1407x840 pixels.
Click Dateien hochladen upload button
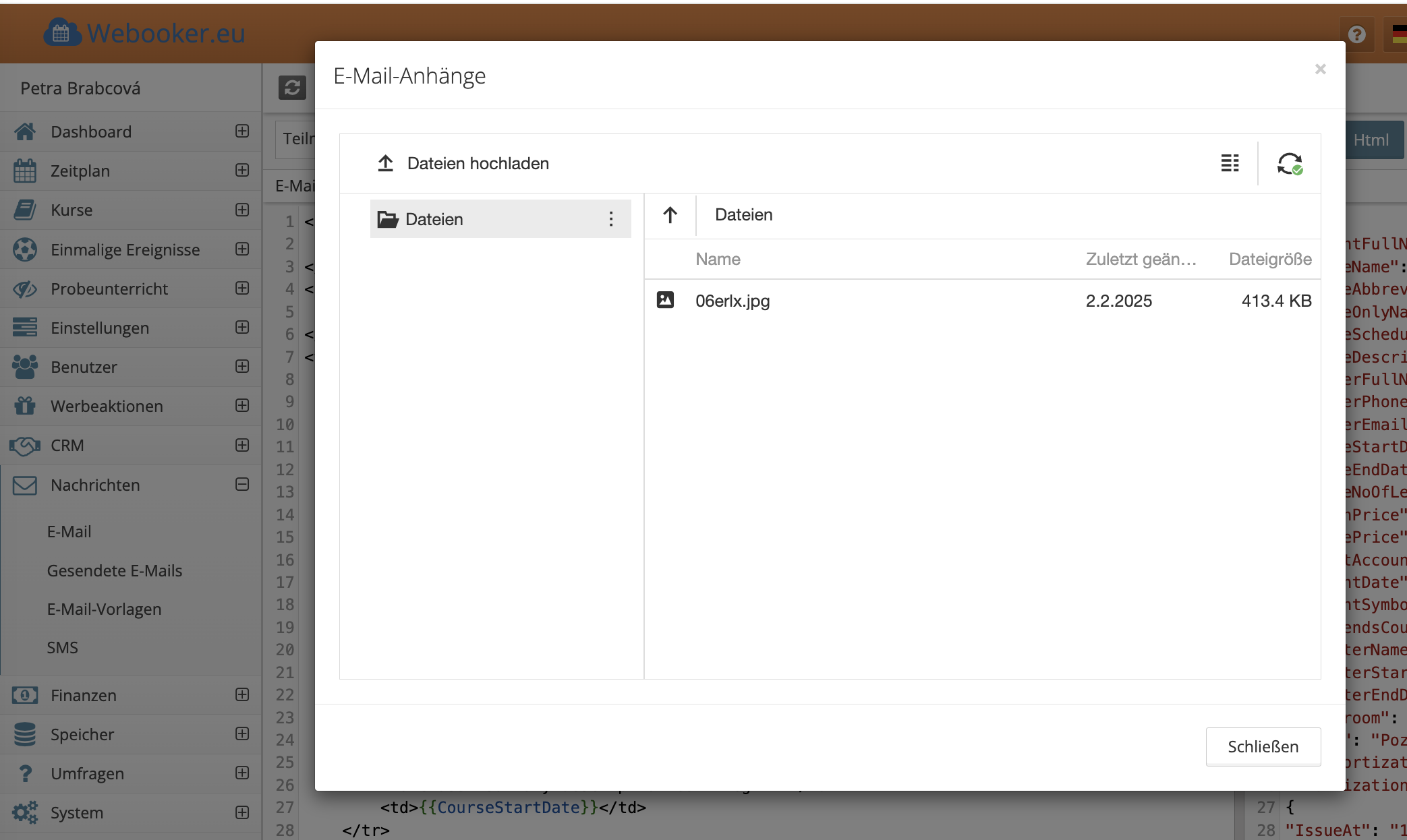pyautogui.click(x=478, y=163)
